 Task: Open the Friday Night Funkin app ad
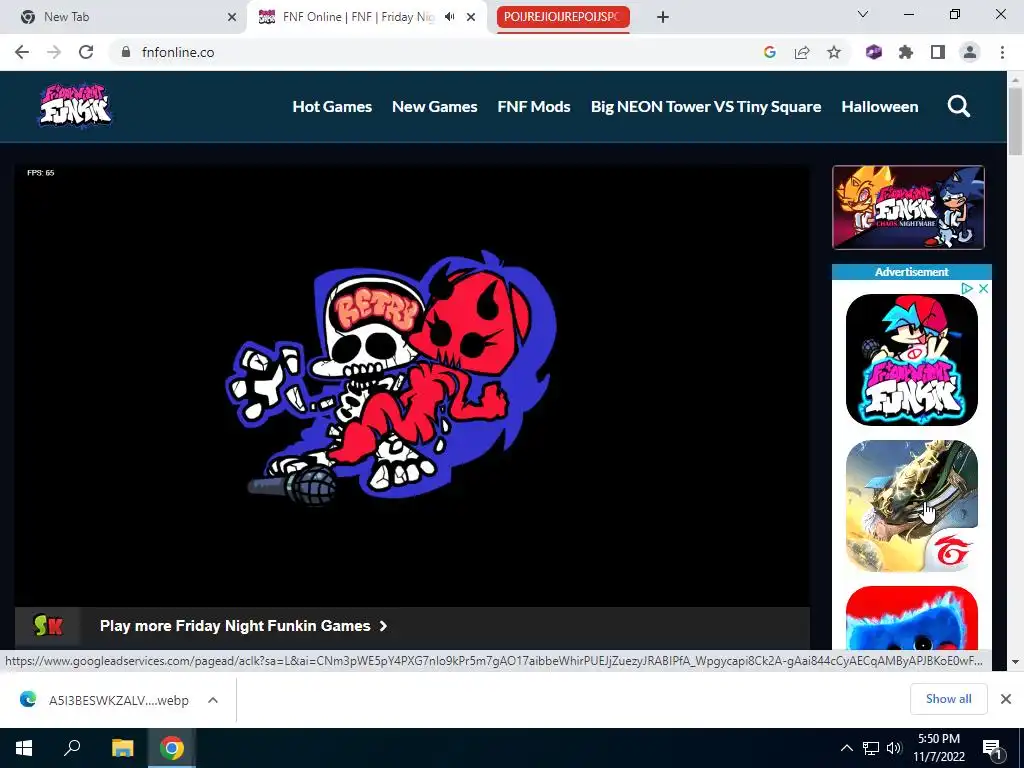[912, 360]
